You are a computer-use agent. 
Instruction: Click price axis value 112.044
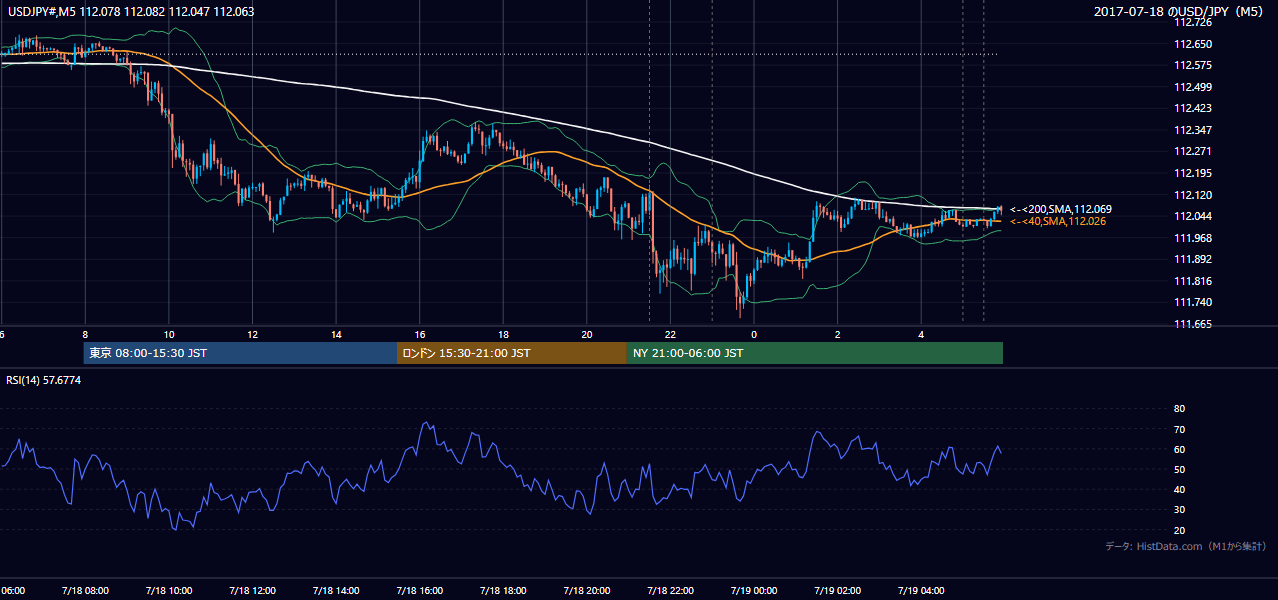1192,216
